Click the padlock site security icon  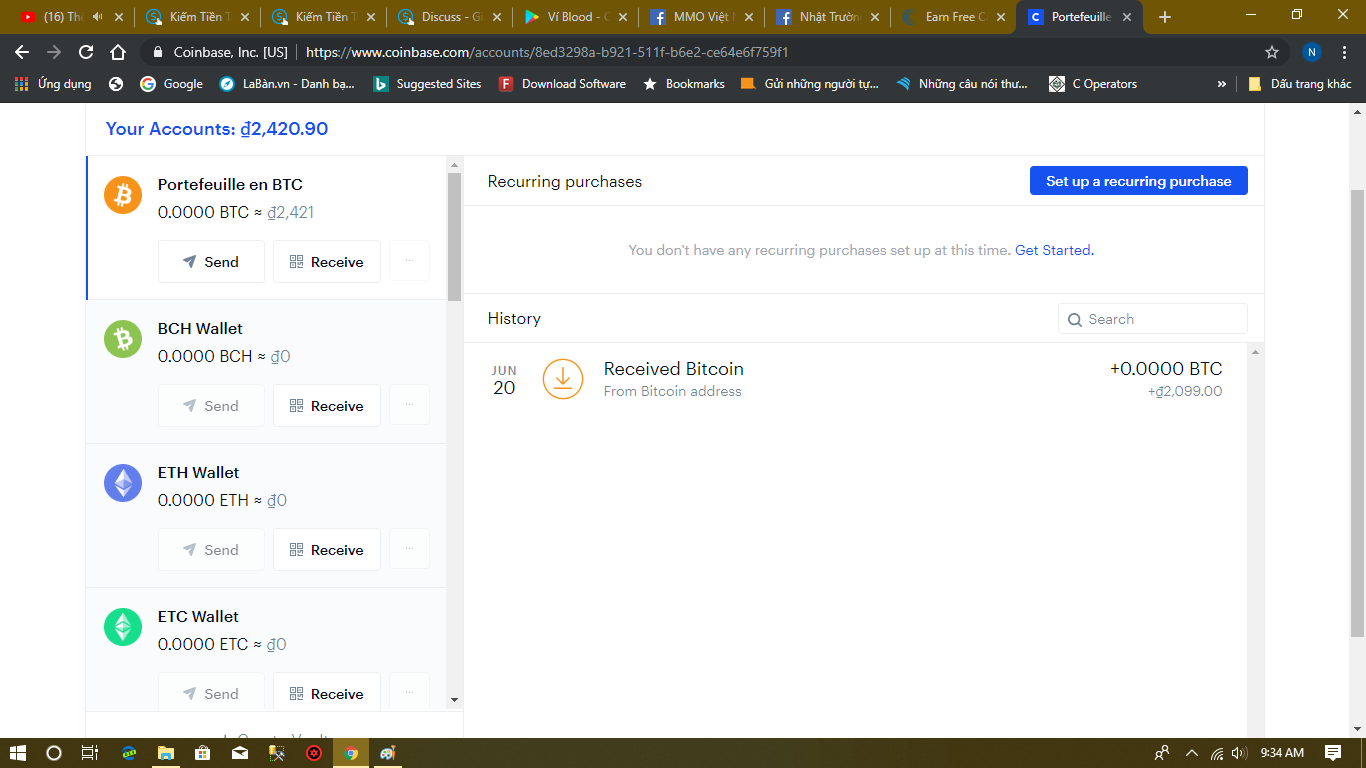157,52
